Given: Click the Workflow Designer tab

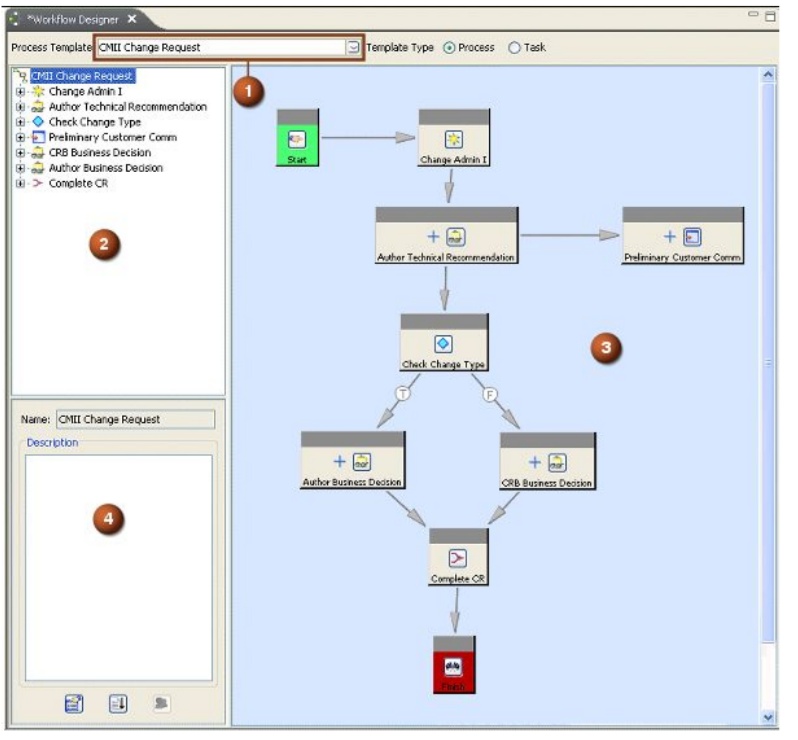Looking at the screenshot, I should click(72, 19).
